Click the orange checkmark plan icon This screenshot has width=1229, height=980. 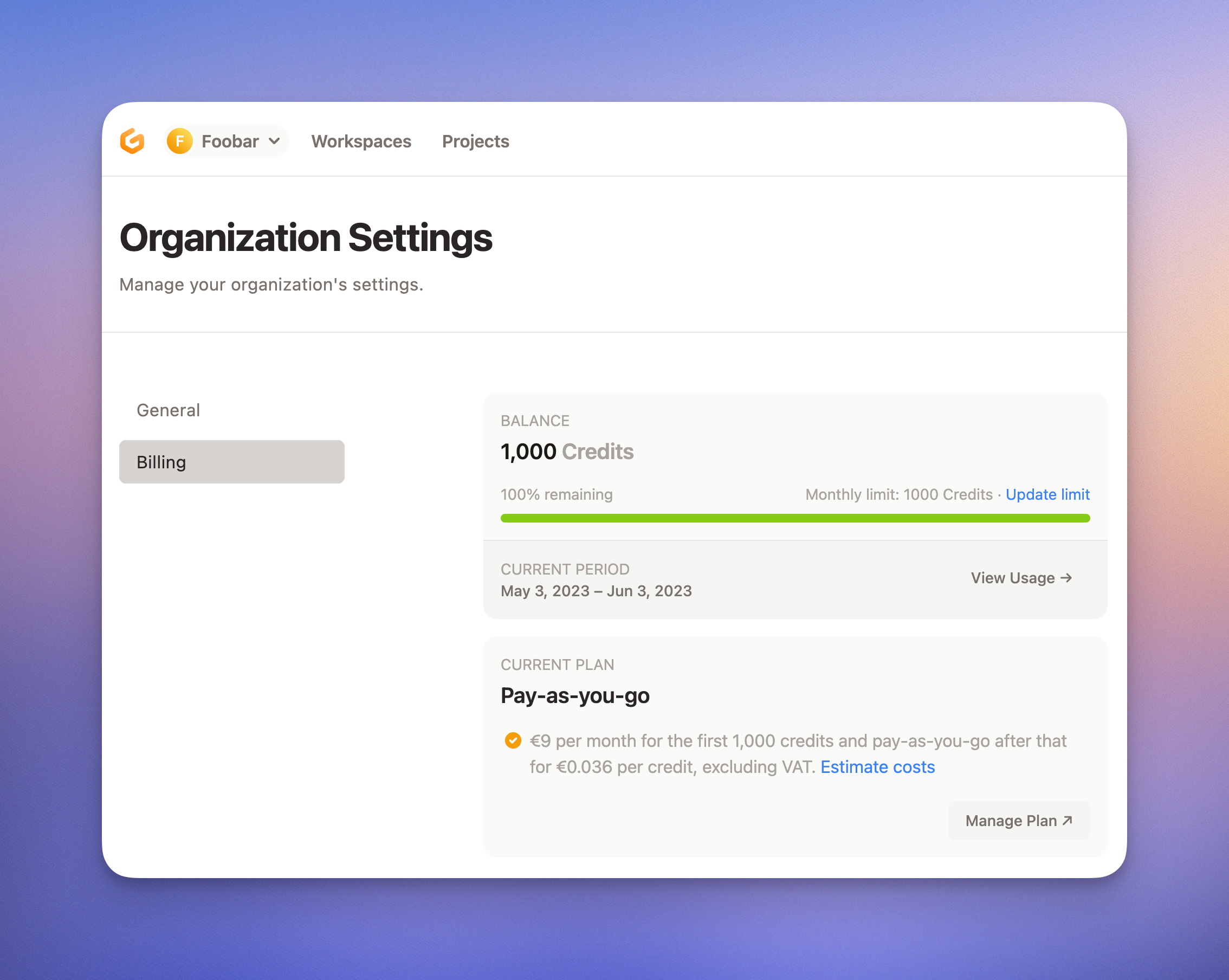pyautogui.click(x=513, y=740)
